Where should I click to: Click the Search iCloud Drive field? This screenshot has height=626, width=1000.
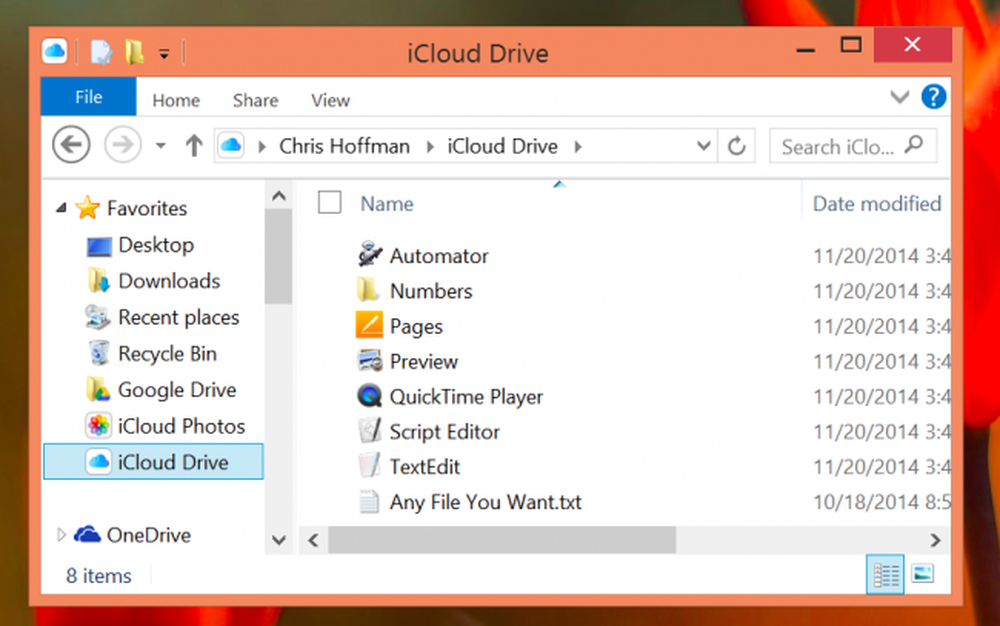(x=853, y=146)
